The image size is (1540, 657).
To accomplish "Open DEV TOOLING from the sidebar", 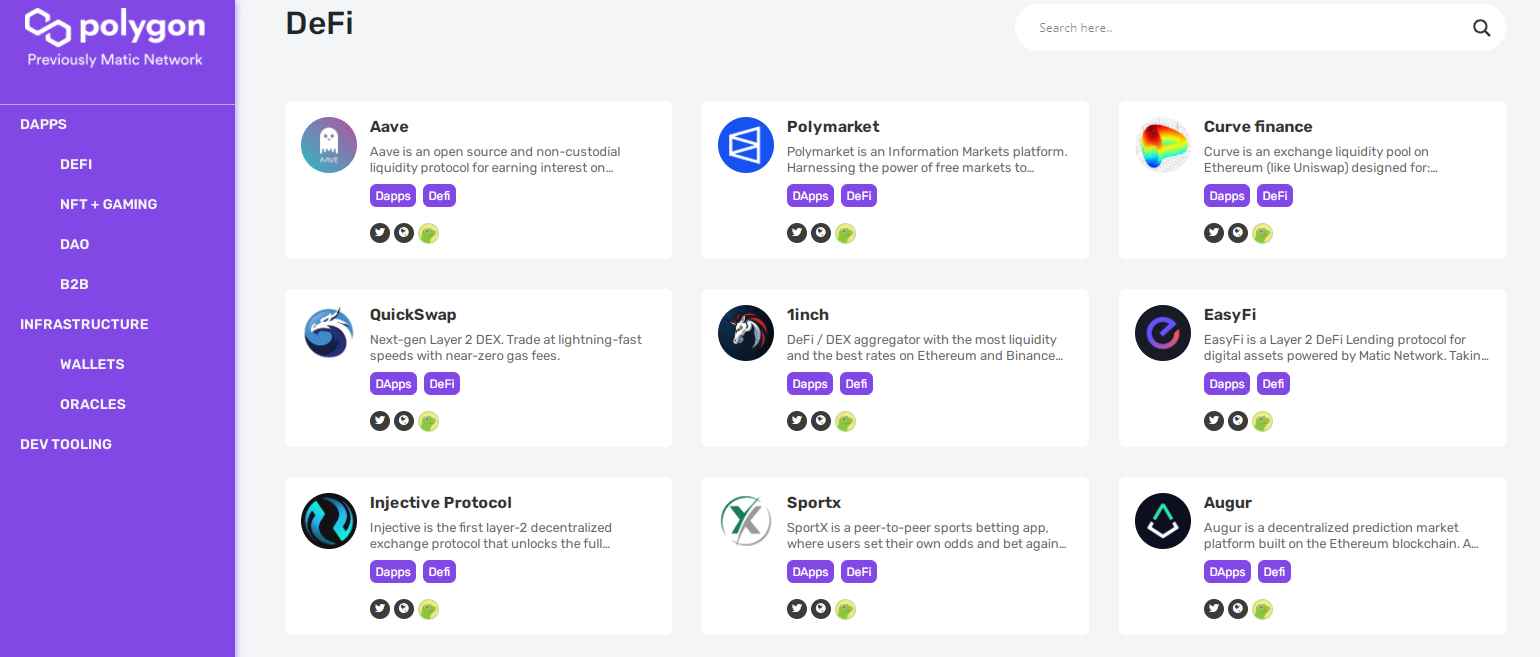I will 66,444.
